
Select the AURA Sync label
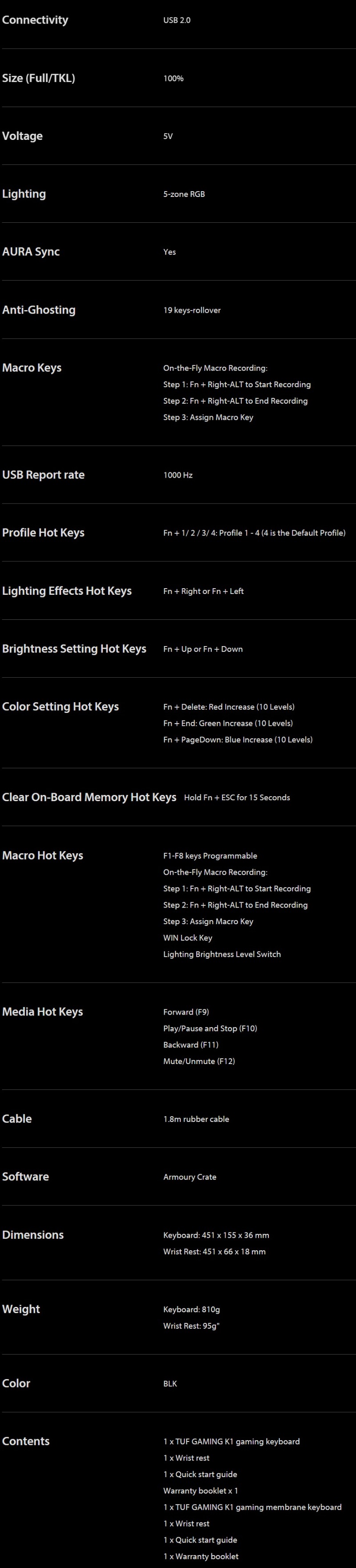pos(31,252)
